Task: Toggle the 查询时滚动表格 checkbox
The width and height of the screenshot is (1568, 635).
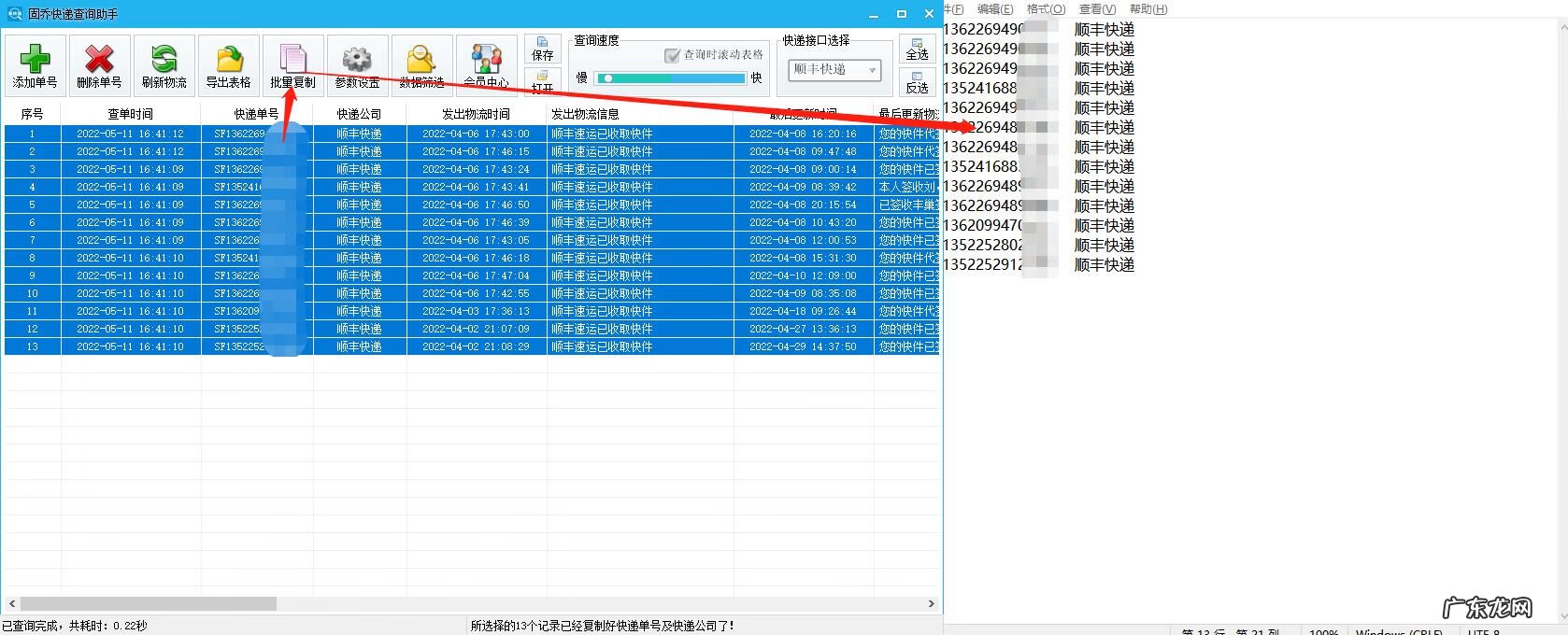Action: [x=672, y=55]
